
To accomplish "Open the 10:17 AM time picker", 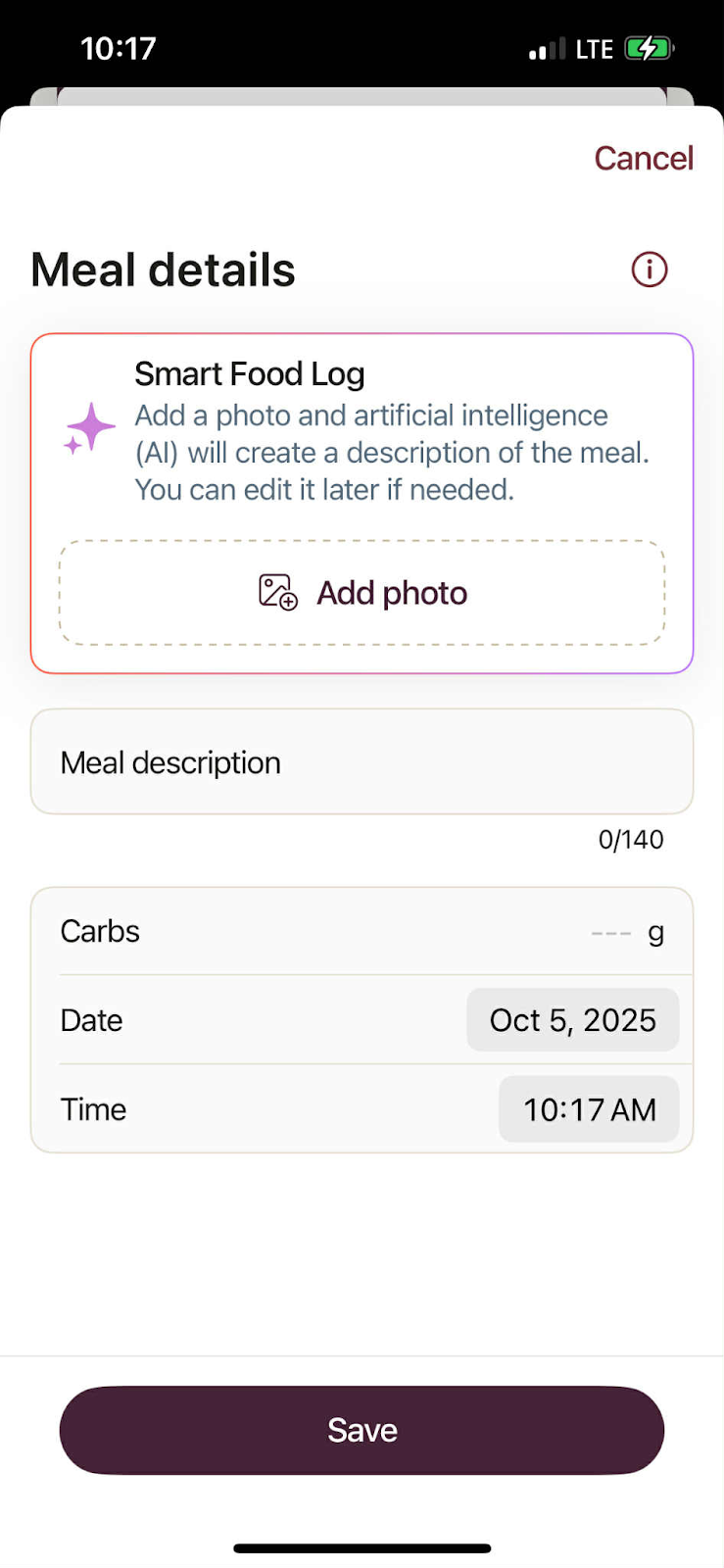I will 589,1109.
